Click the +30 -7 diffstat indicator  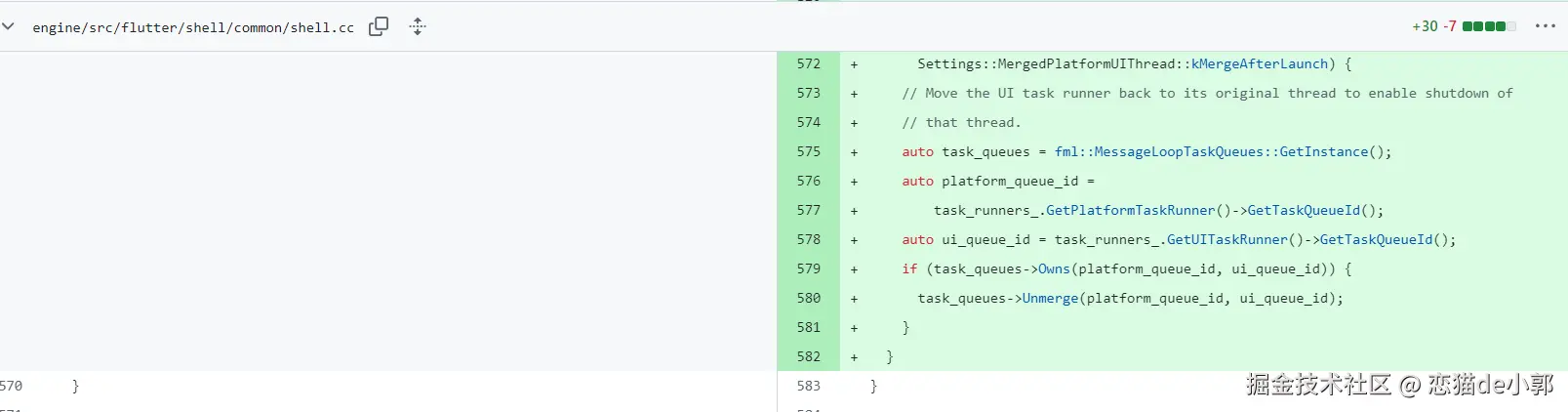pos(1434,26)
